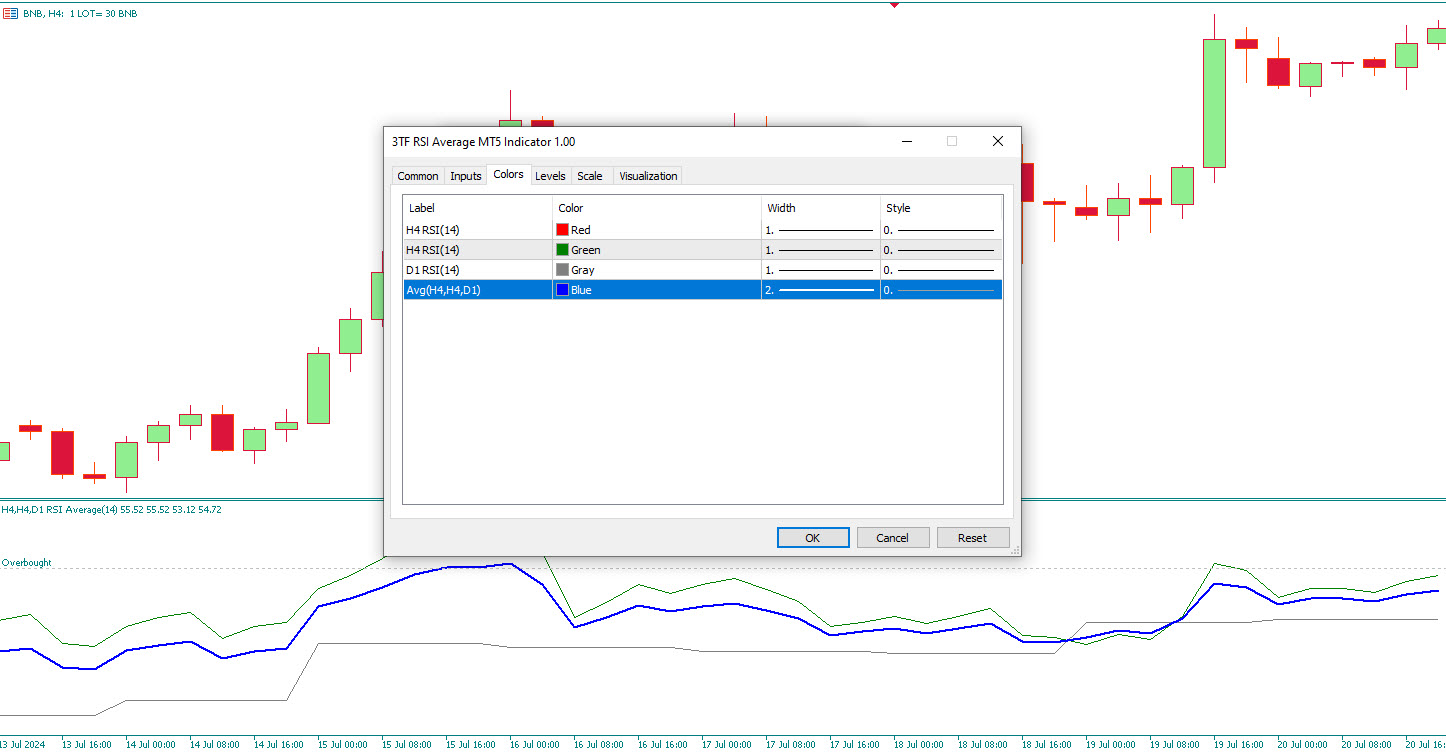Viewport: 1446px width, 753px height.
Task: Open the width selector for the Avg line
Action: (820, 289)
